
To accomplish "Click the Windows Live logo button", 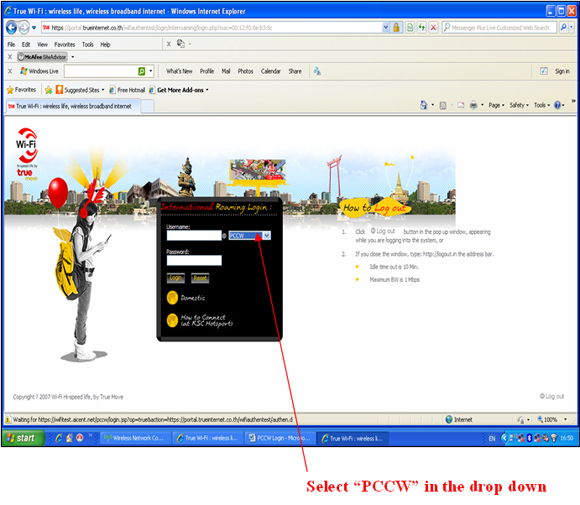I will (x=40, y=71).
